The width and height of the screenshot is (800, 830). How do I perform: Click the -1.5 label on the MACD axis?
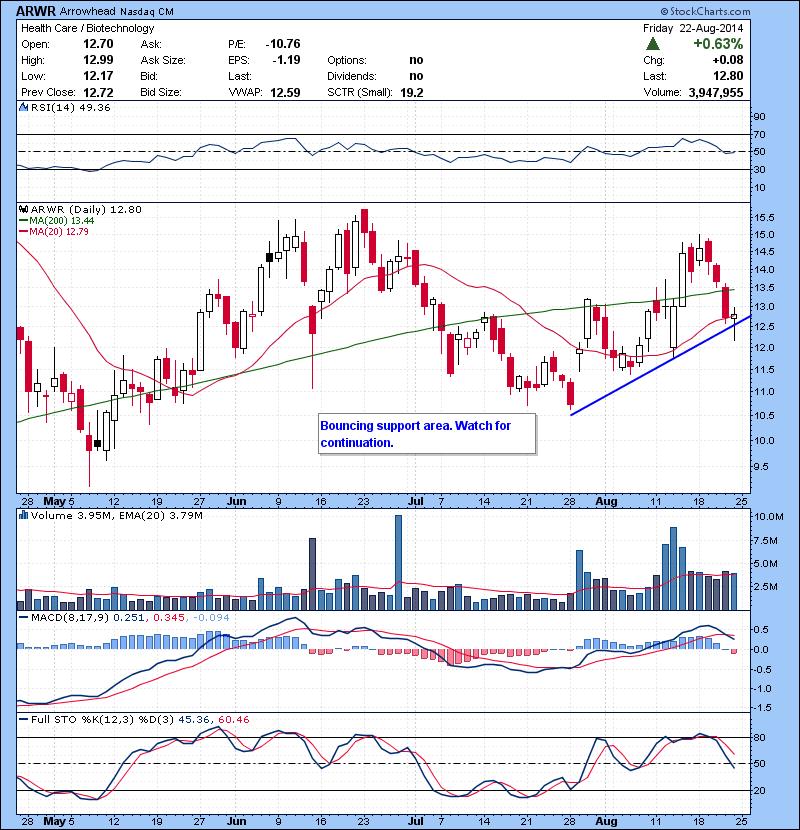point(762,708)
